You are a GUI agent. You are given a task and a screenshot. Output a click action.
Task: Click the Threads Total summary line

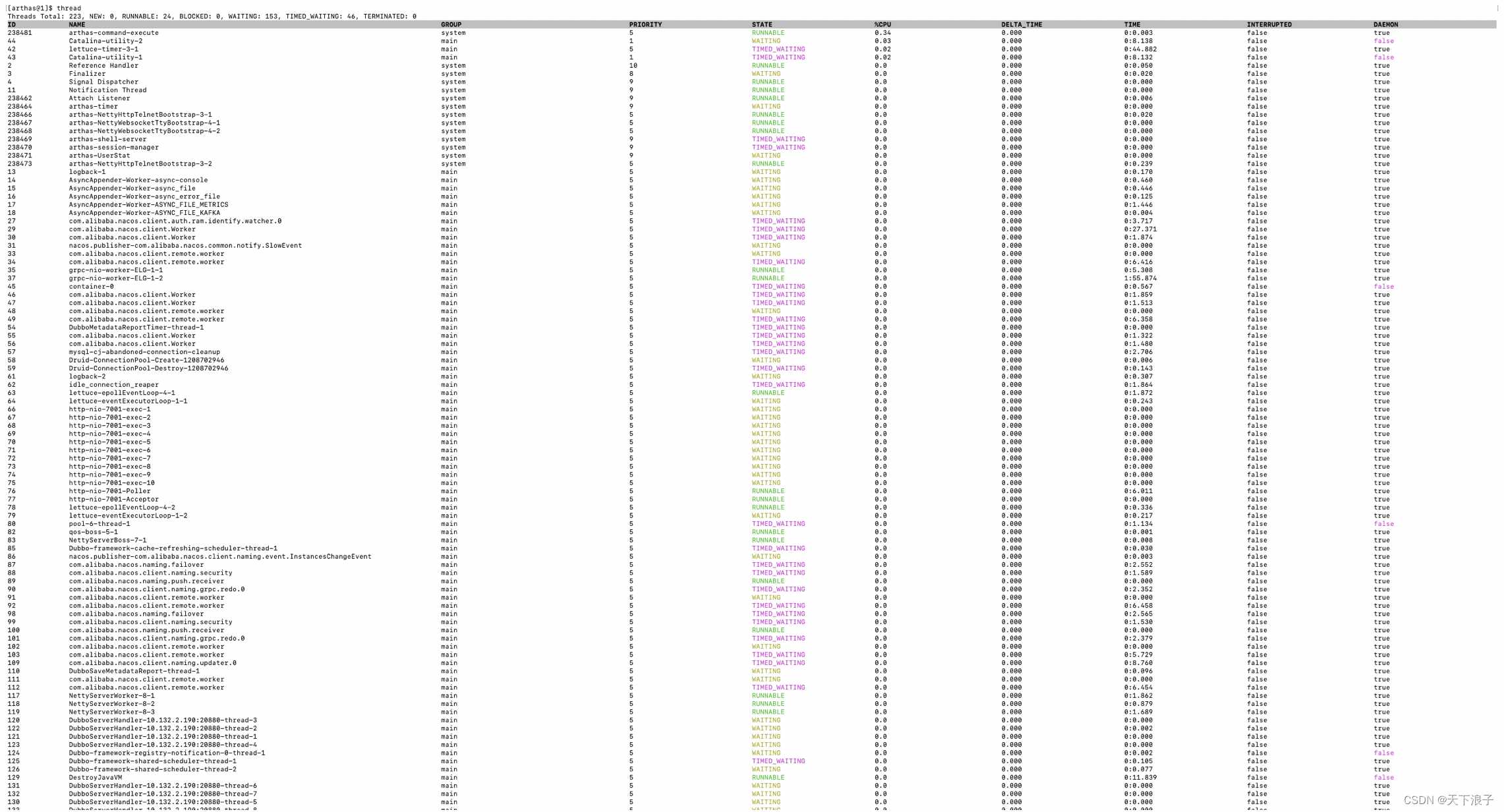coord(212,16)
